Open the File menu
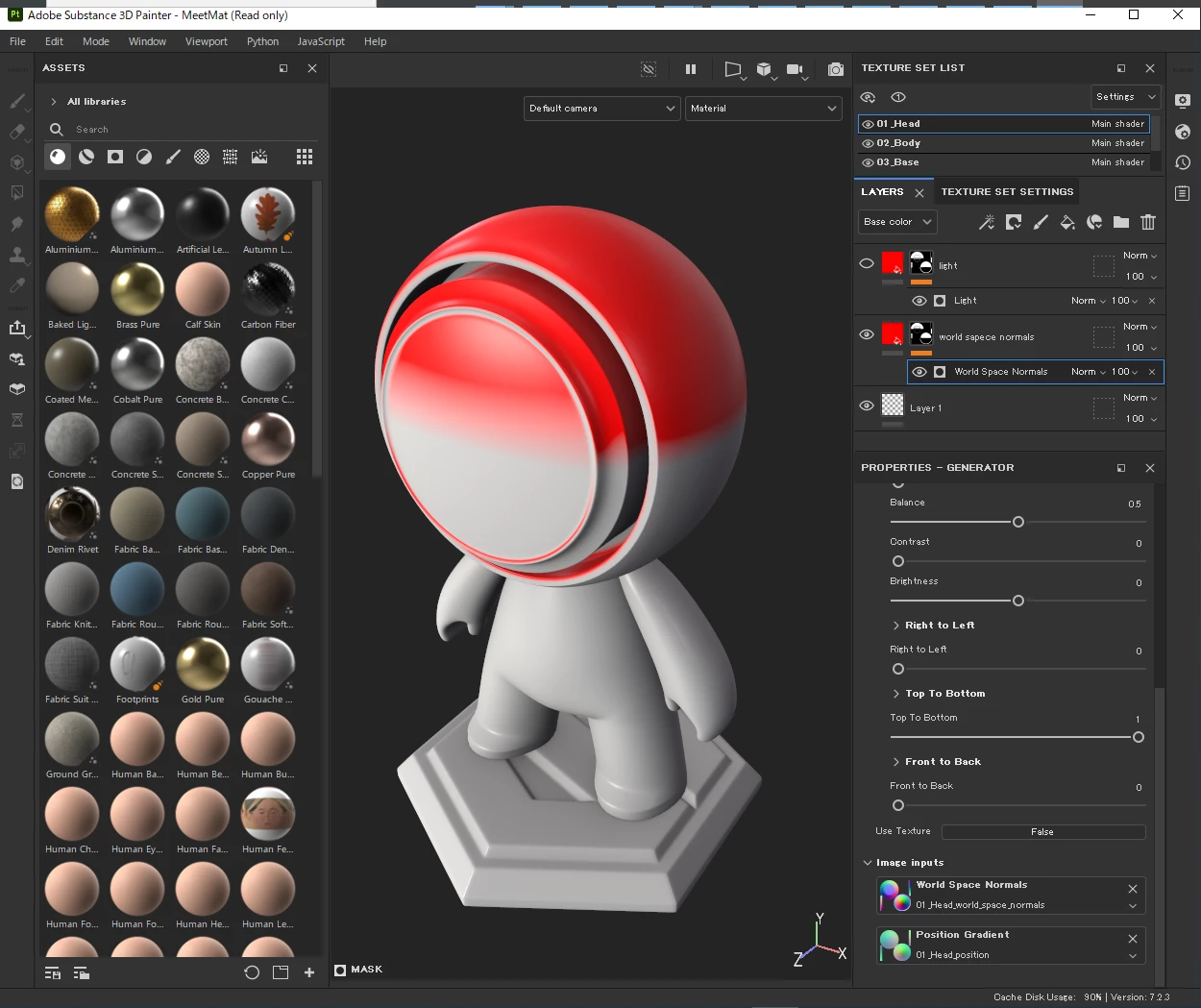Image resolution: width=1201 pixels, height=1008 pixels. tap(17, 41)
